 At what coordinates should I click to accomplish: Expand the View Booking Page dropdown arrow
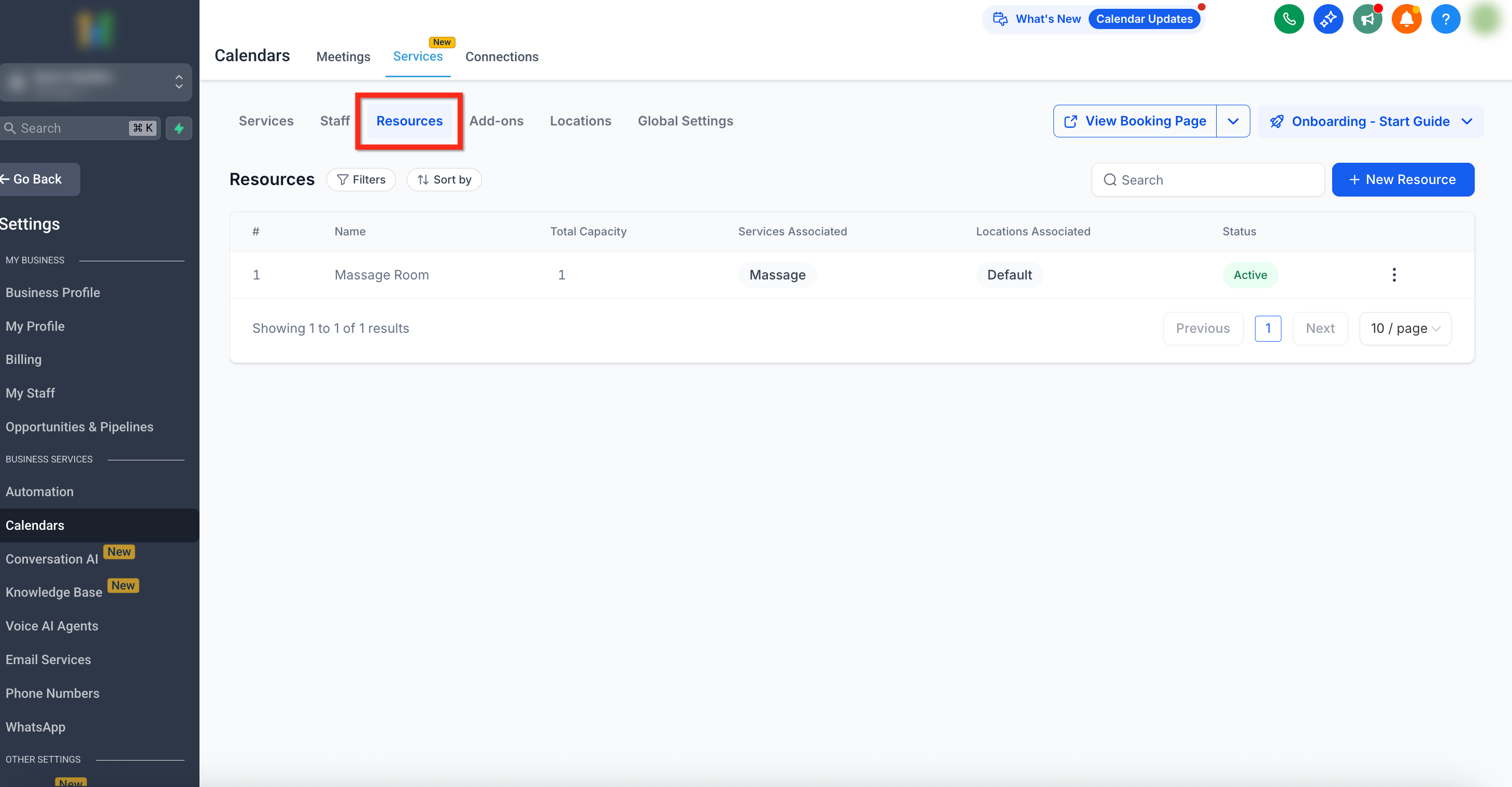tap(1233, 121)
